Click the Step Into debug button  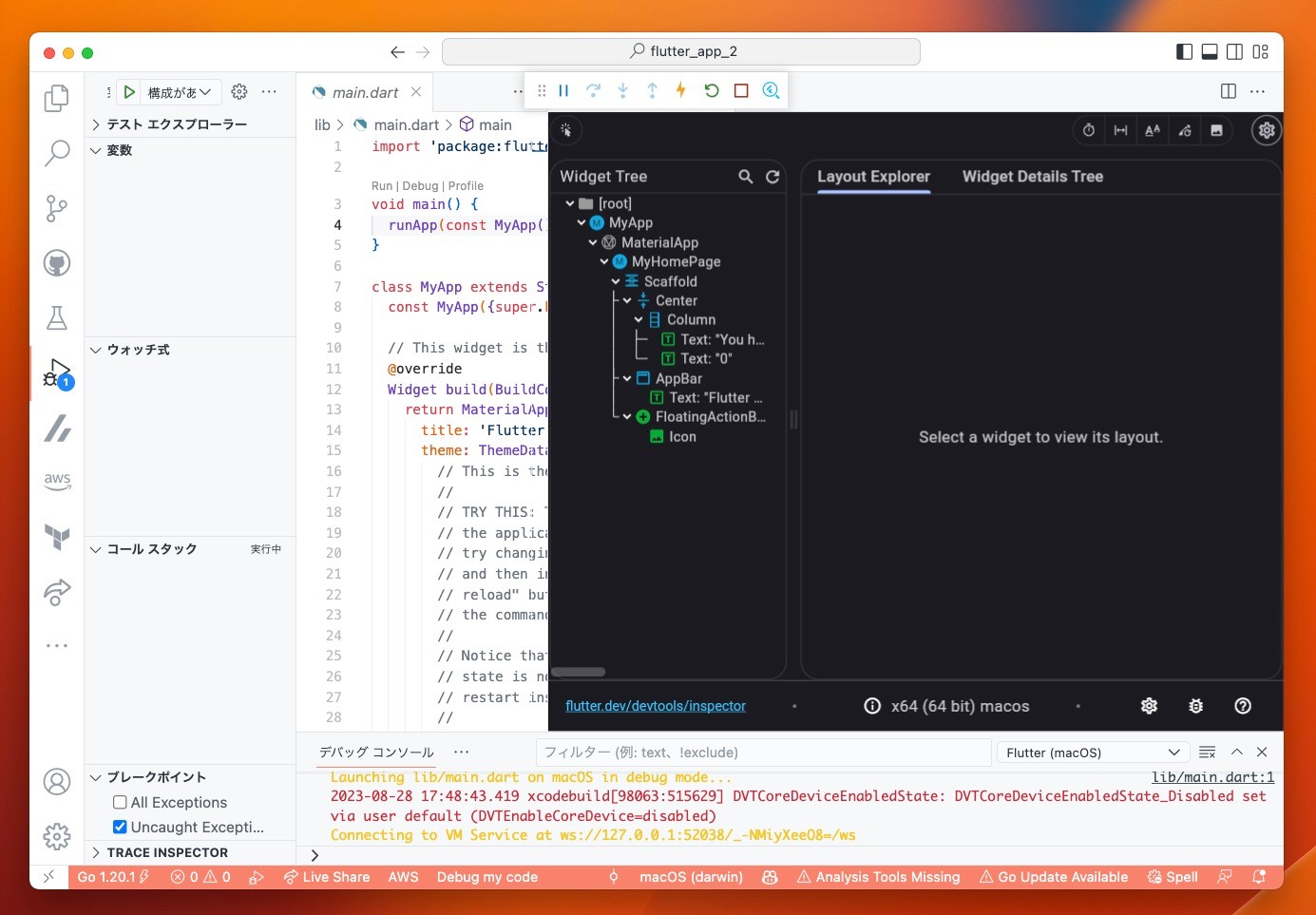click(622, 90)
